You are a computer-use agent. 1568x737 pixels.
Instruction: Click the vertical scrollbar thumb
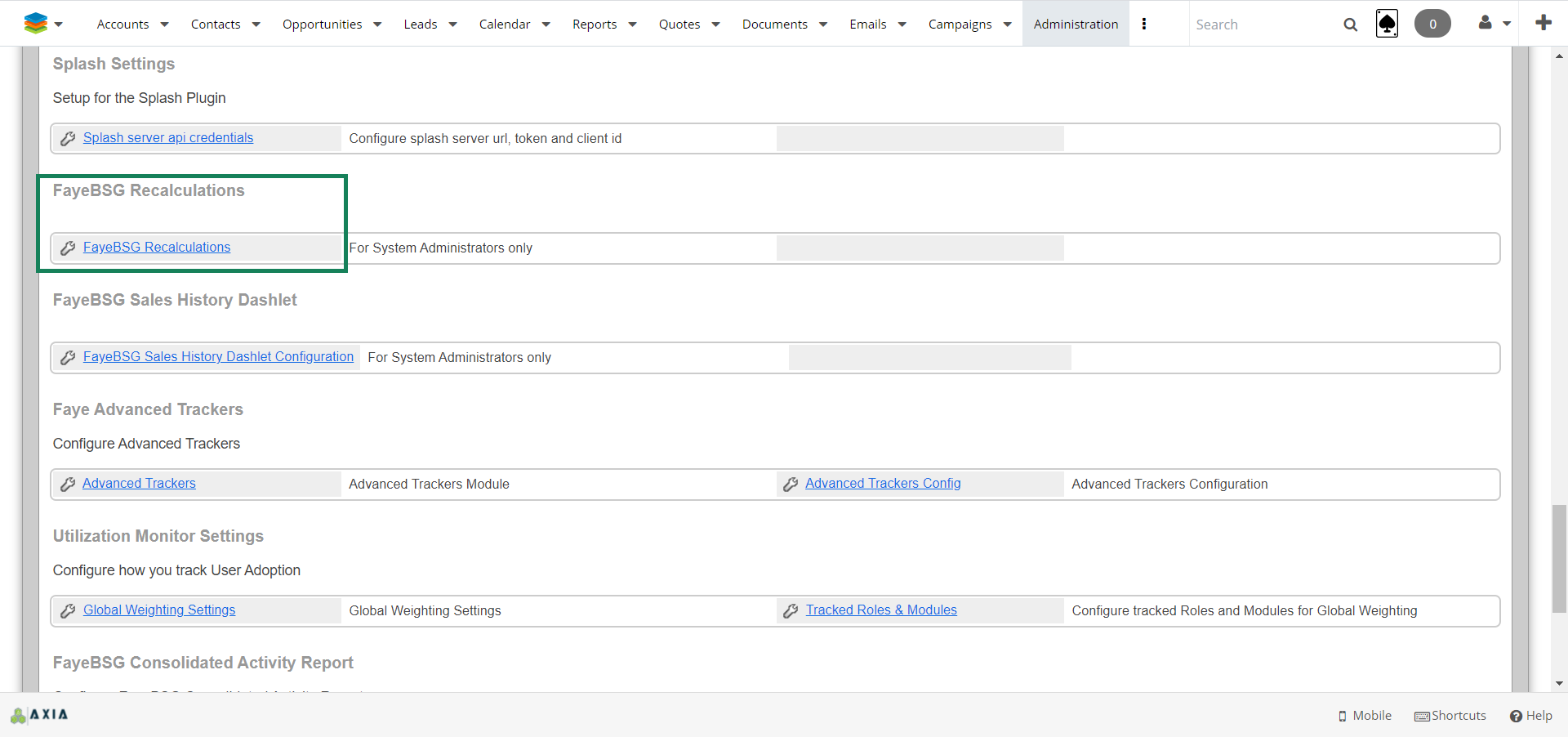coord(1559,559)
